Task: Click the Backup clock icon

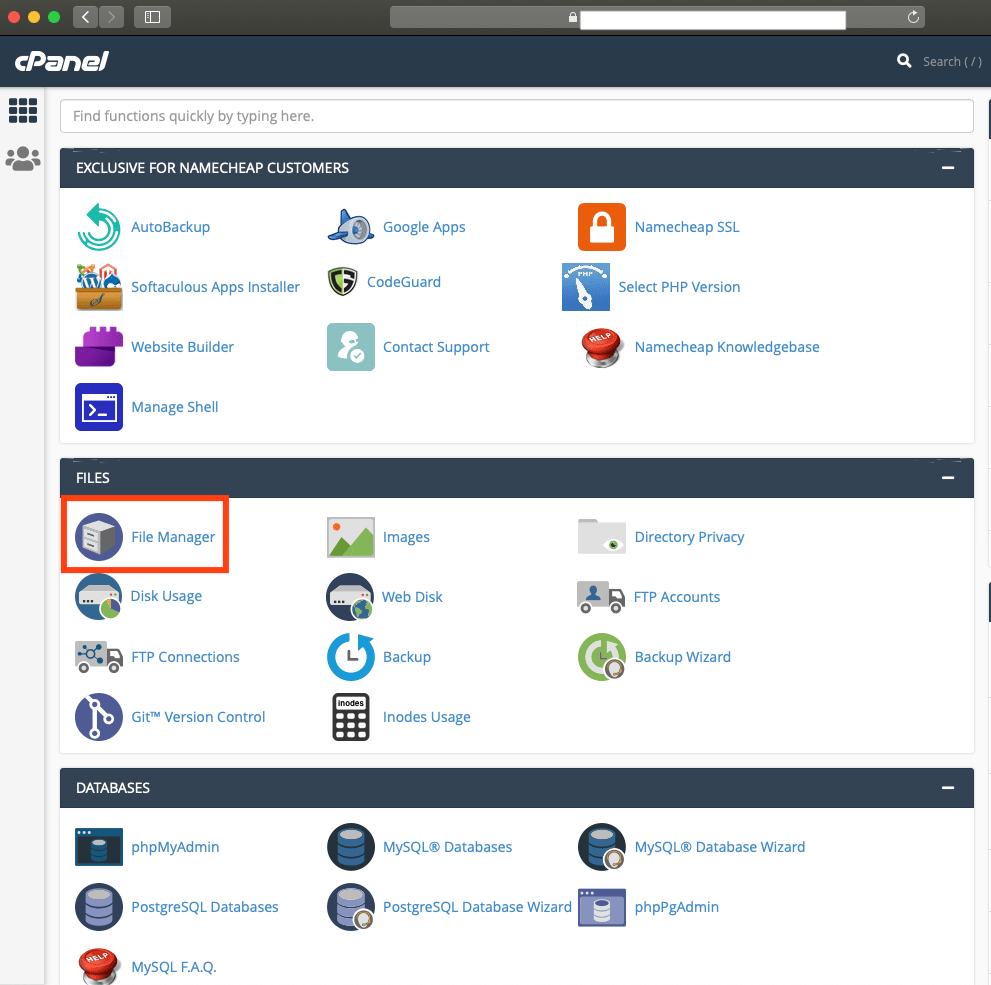Action: coord(351,657)
